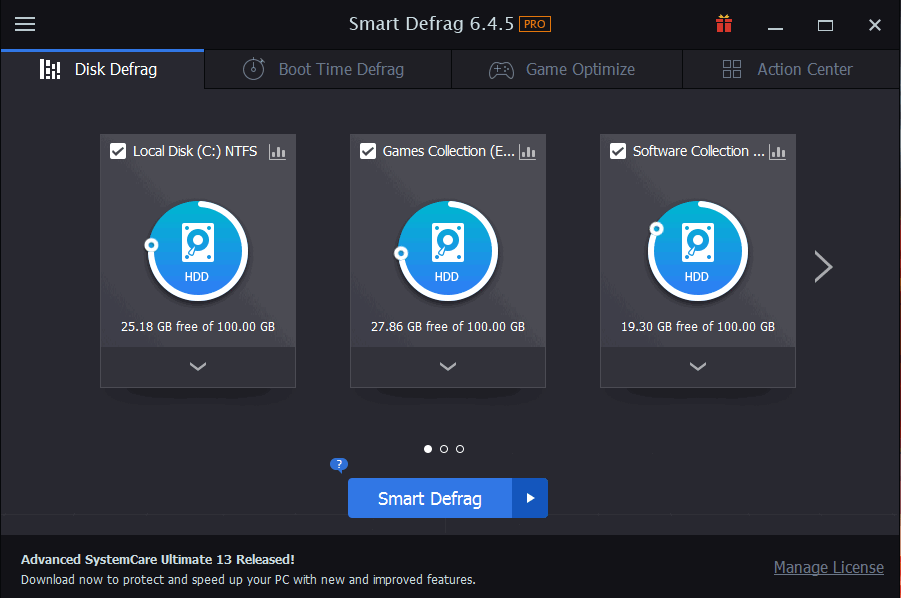Open the red gift box offer
901x598 pixels.
(x=724, y=24)
